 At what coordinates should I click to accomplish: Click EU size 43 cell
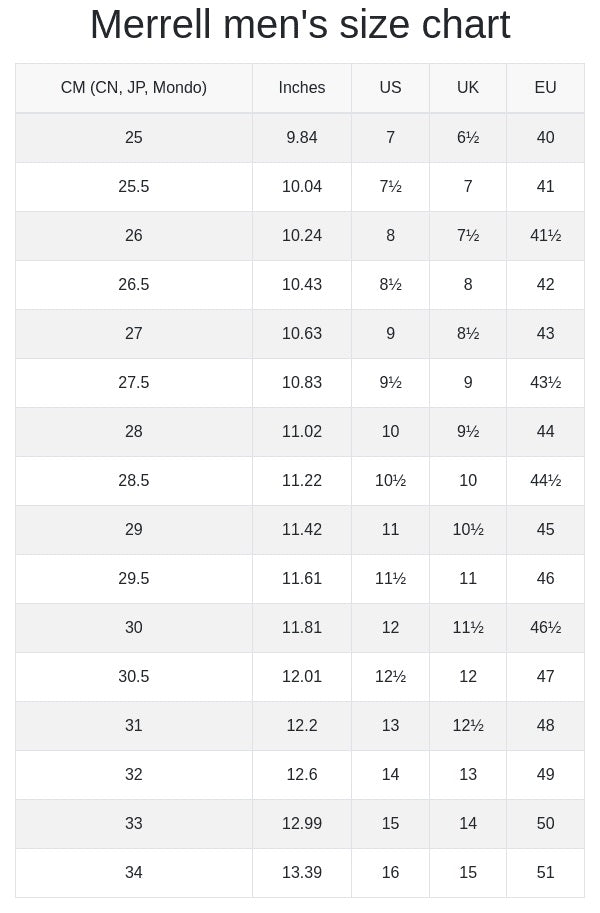pos(545,333)
